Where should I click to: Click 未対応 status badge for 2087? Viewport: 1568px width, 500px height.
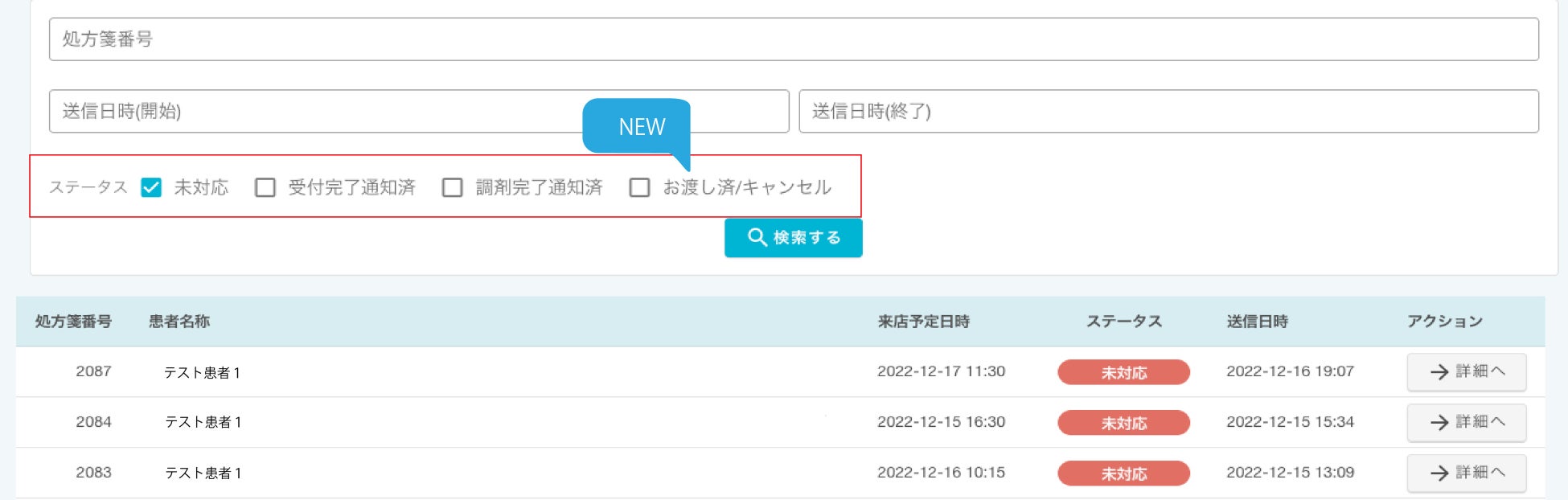click(1123, 372)
